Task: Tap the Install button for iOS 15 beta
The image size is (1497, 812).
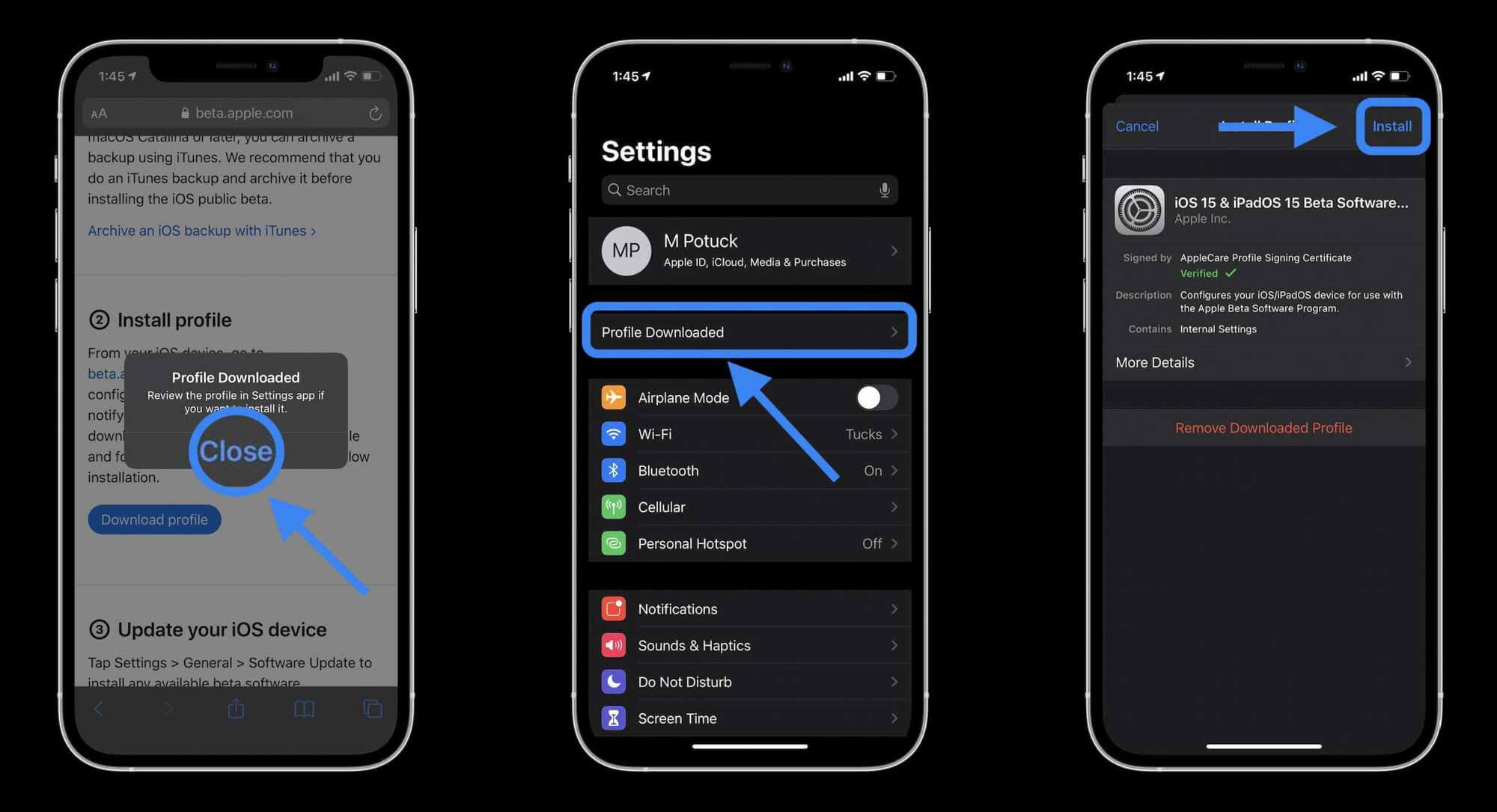Action: pyautogui.click(x=1393, y=126)
